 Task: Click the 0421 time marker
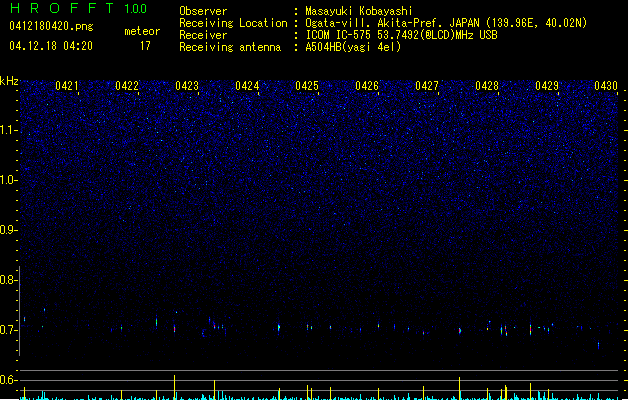[x=67, y=86]
